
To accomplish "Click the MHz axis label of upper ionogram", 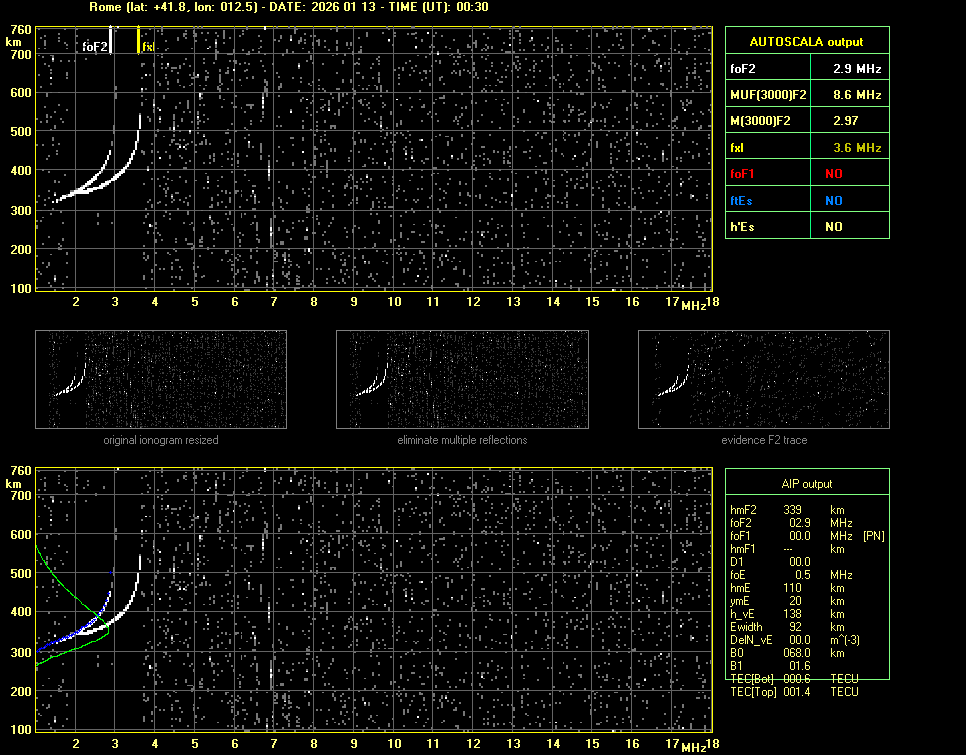I will point(693,305).
